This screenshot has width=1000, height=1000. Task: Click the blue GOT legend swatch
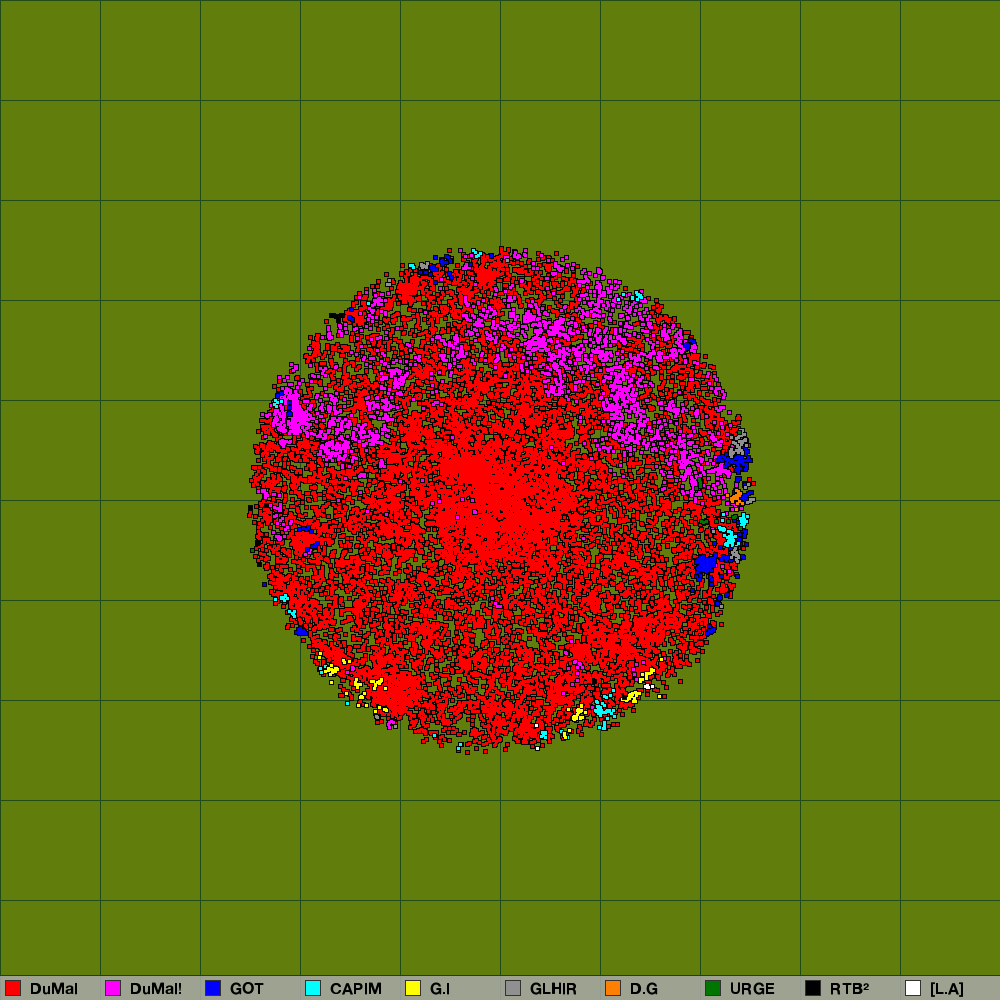[213, 988]
